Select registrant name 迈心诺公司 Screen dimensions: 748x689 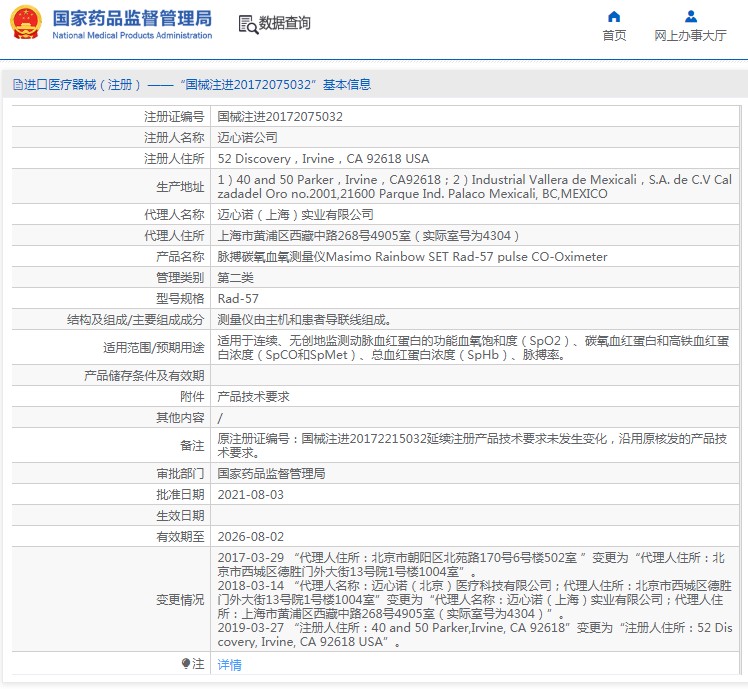tap(248, 138)
